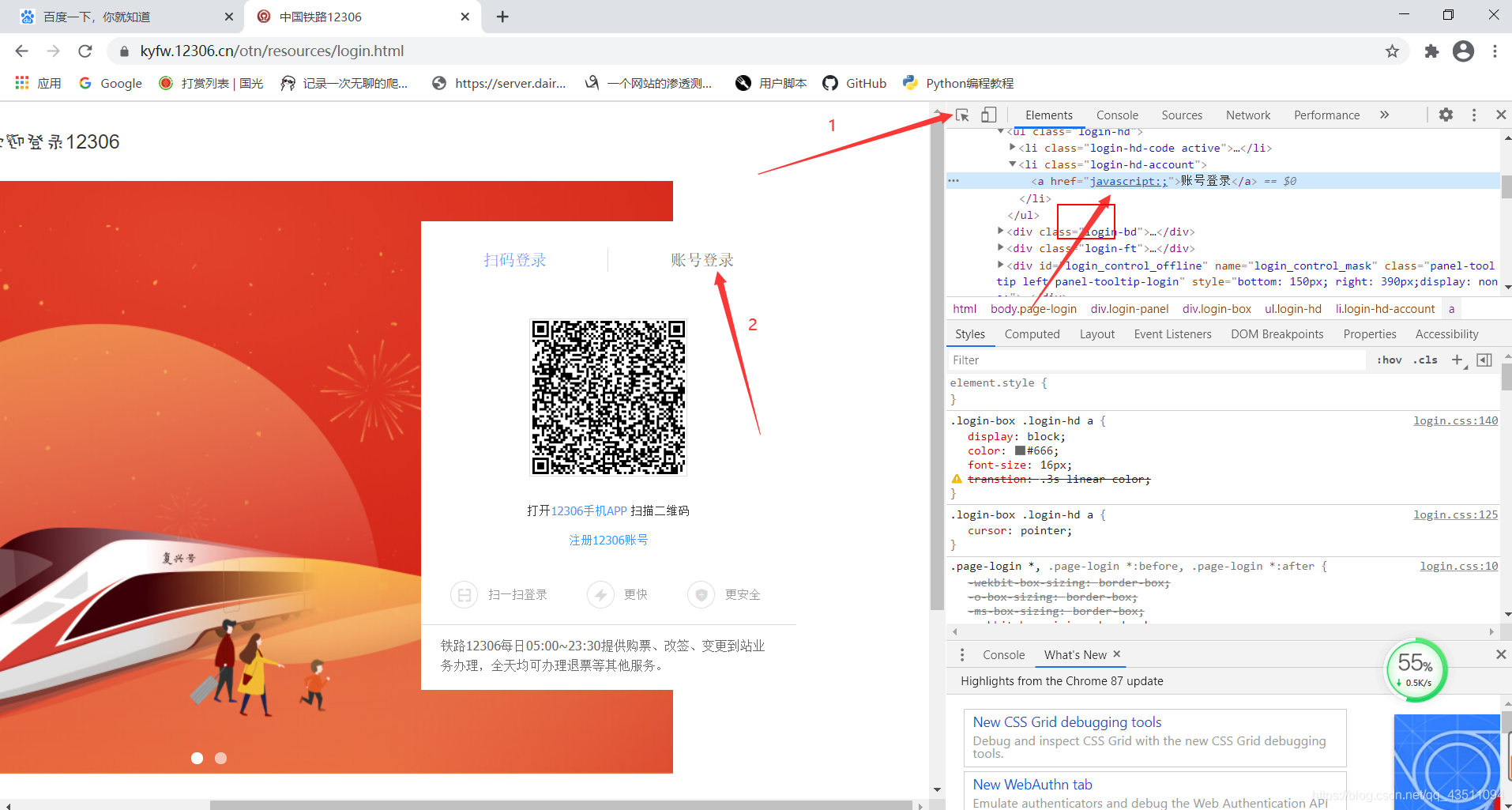Open the GitHub bookmark
The height and width of the screenshot is (810, 1512).
855,84
